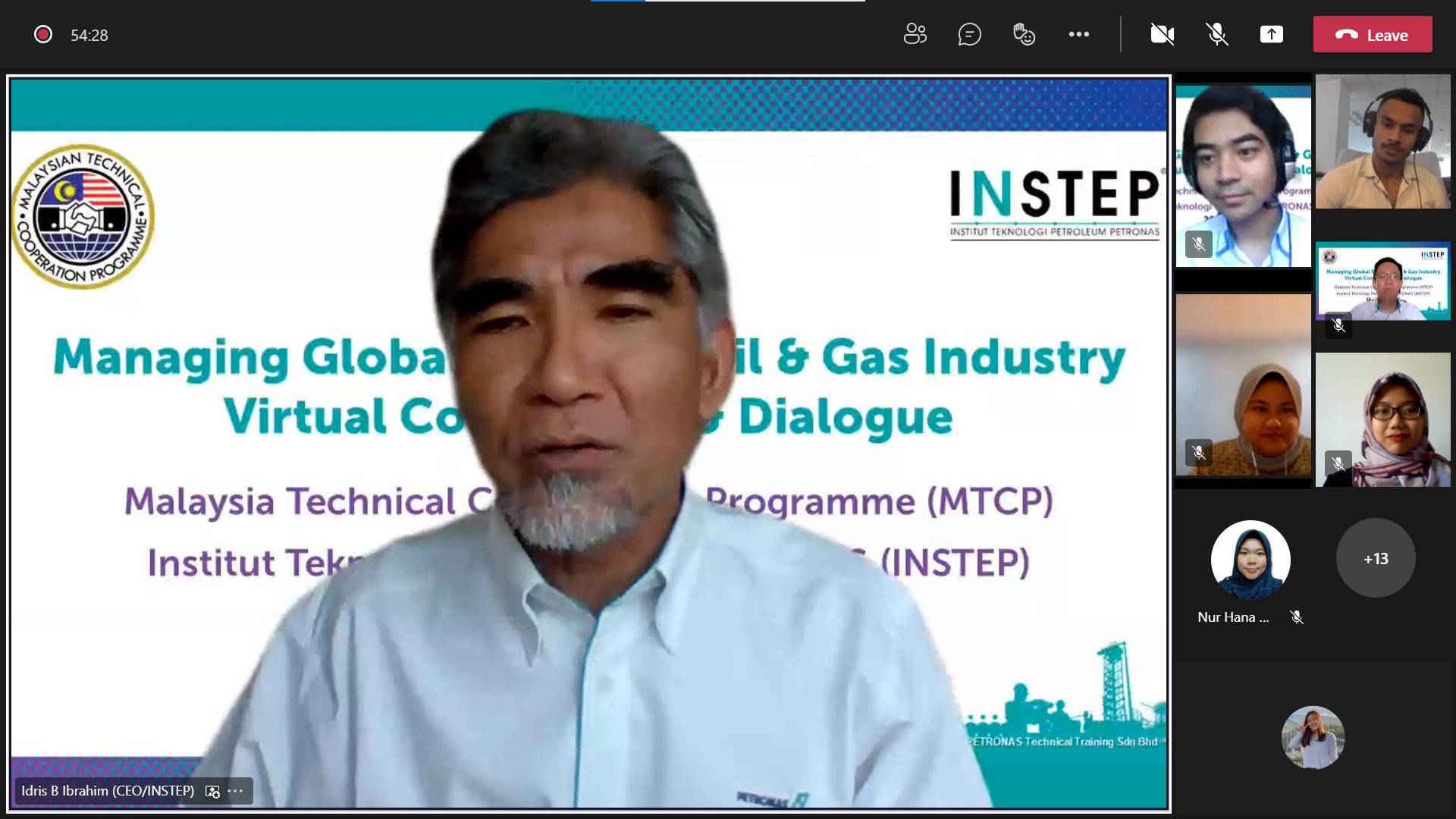The image size is (1456, 819).
Task: Open the meeting chat
Action: tap(969, 34)
